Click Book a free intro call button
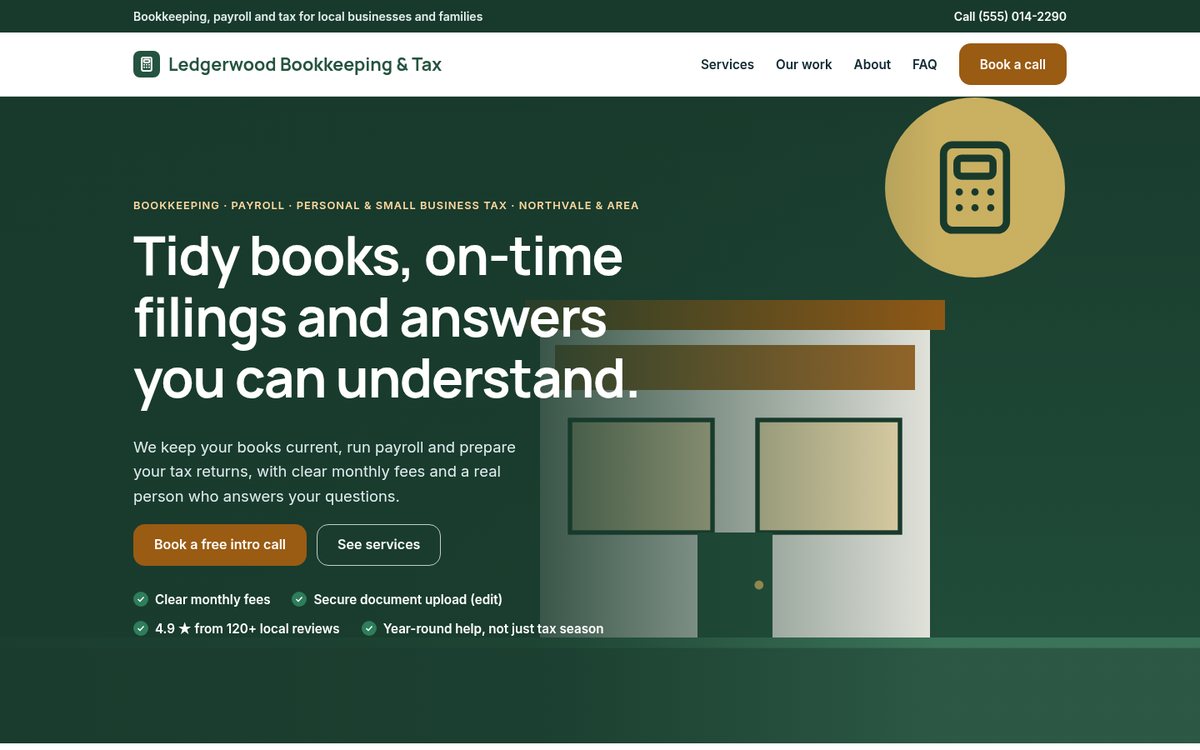The height and width of the screenshot is (750, 1200). 220,545
